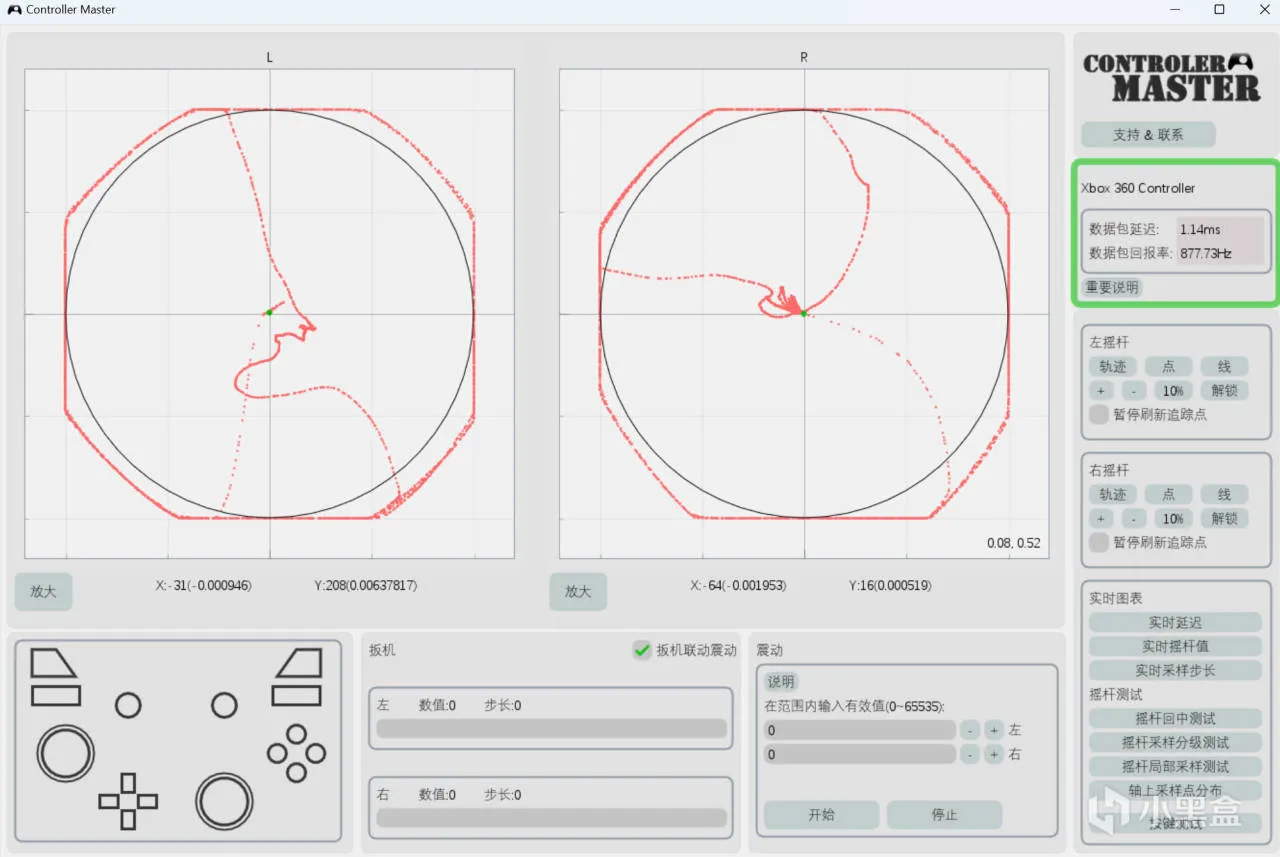
Task: Click 放大 under the R stick plot
Action: 578,591
